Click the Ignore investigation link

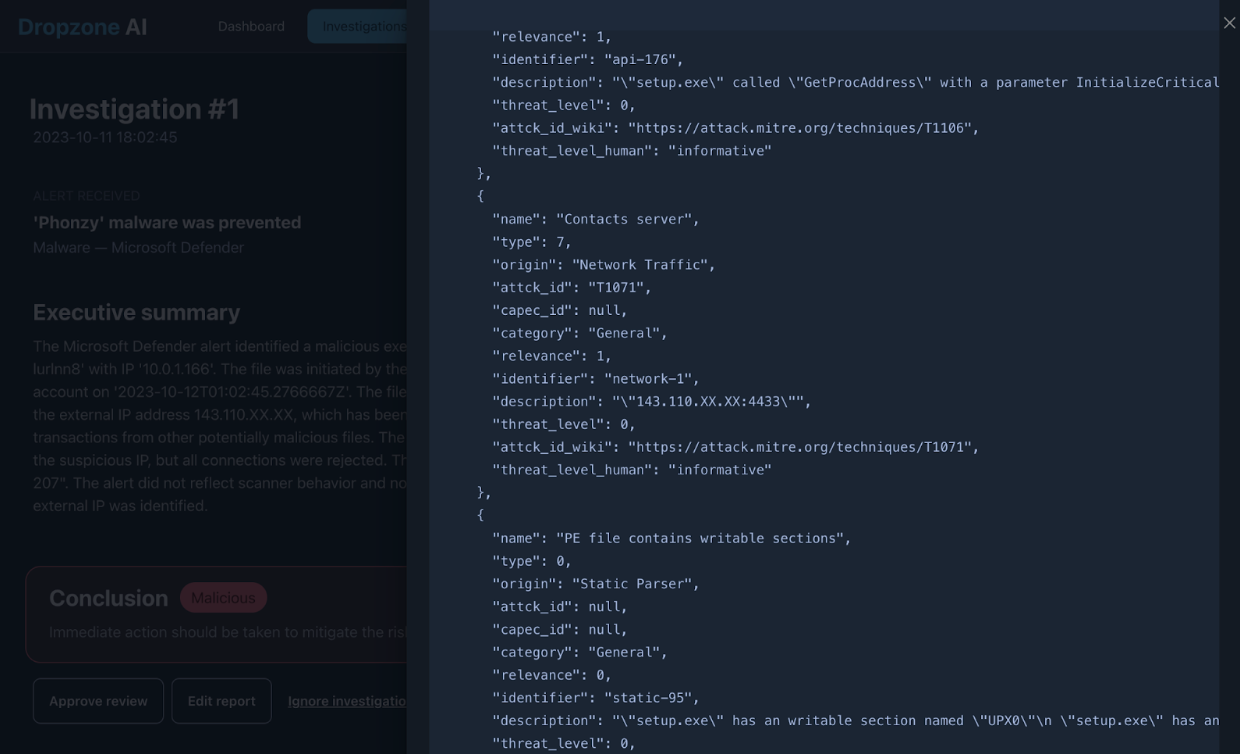pos(347,701)
